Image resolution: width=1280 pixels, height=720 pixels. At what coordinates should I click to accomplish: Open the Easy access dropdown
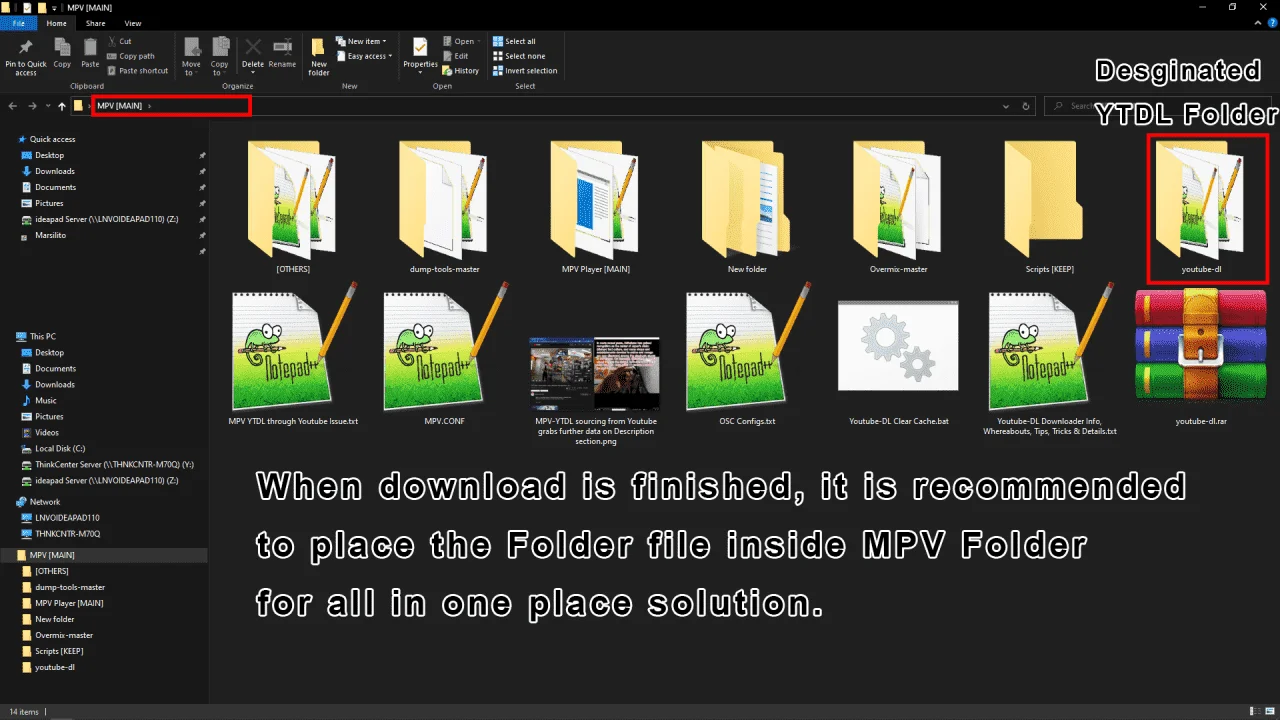pos(365,56)
